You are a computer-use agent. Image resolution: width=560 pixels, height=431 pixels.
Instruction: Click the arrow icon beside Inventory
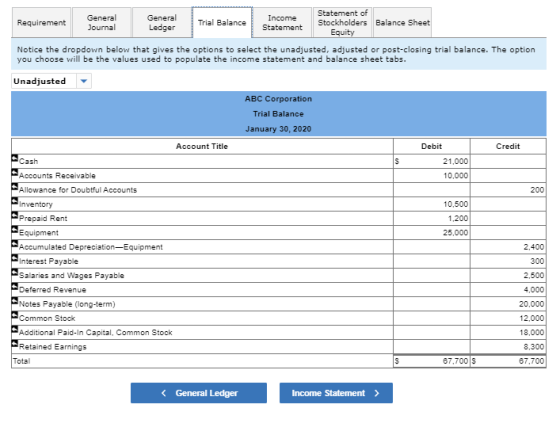(x=15, y=201)
